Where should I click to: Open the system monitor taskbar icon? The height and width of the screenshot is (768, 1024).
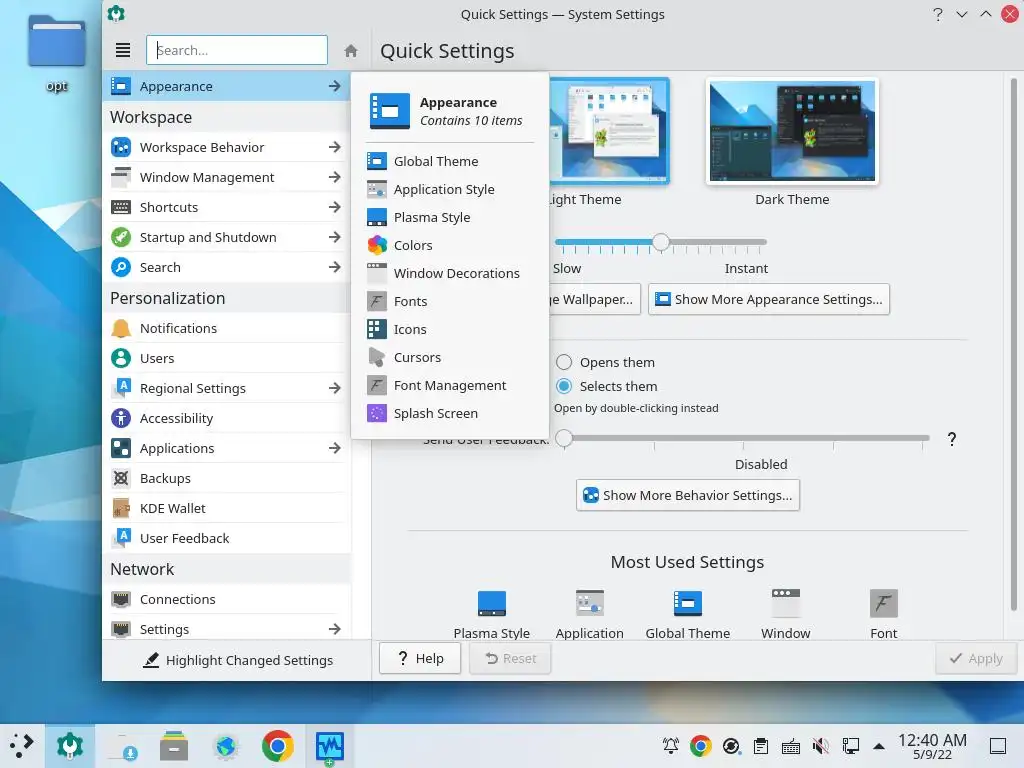coord(329,746)
